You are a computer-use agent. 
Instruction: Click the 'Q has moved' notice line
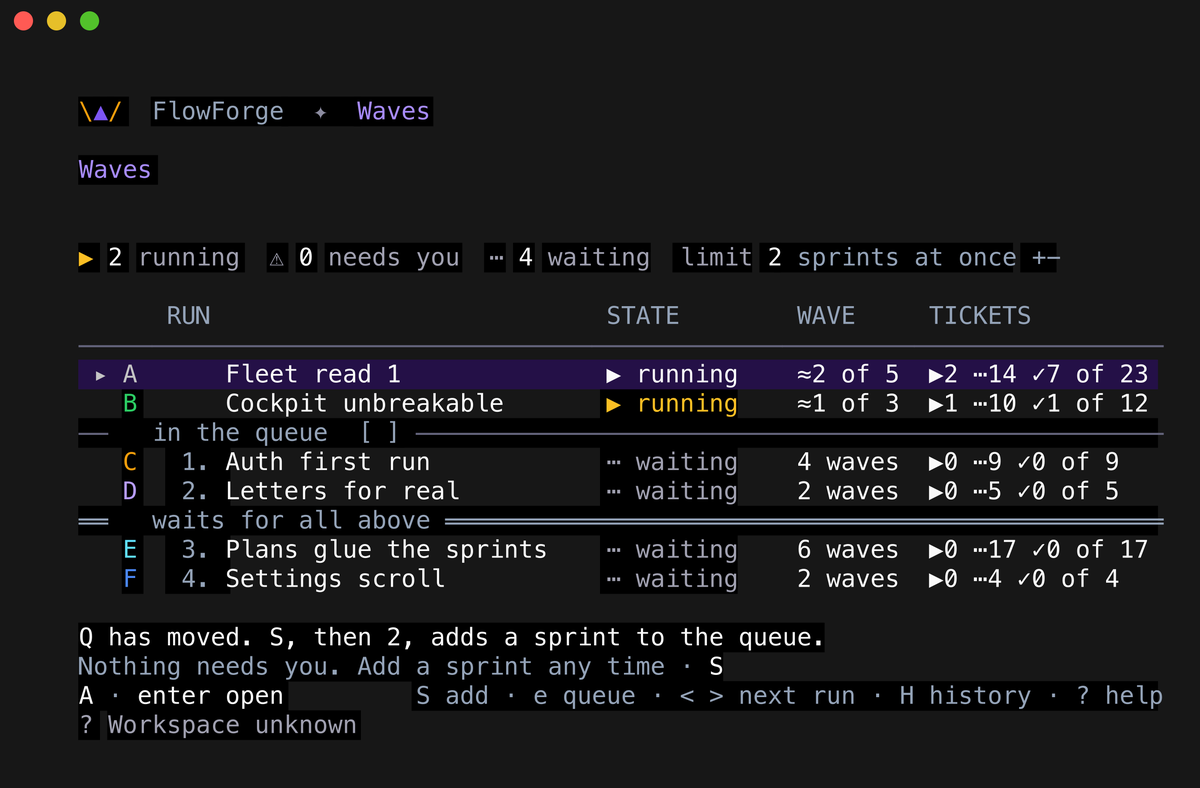[x=452, y=637]
